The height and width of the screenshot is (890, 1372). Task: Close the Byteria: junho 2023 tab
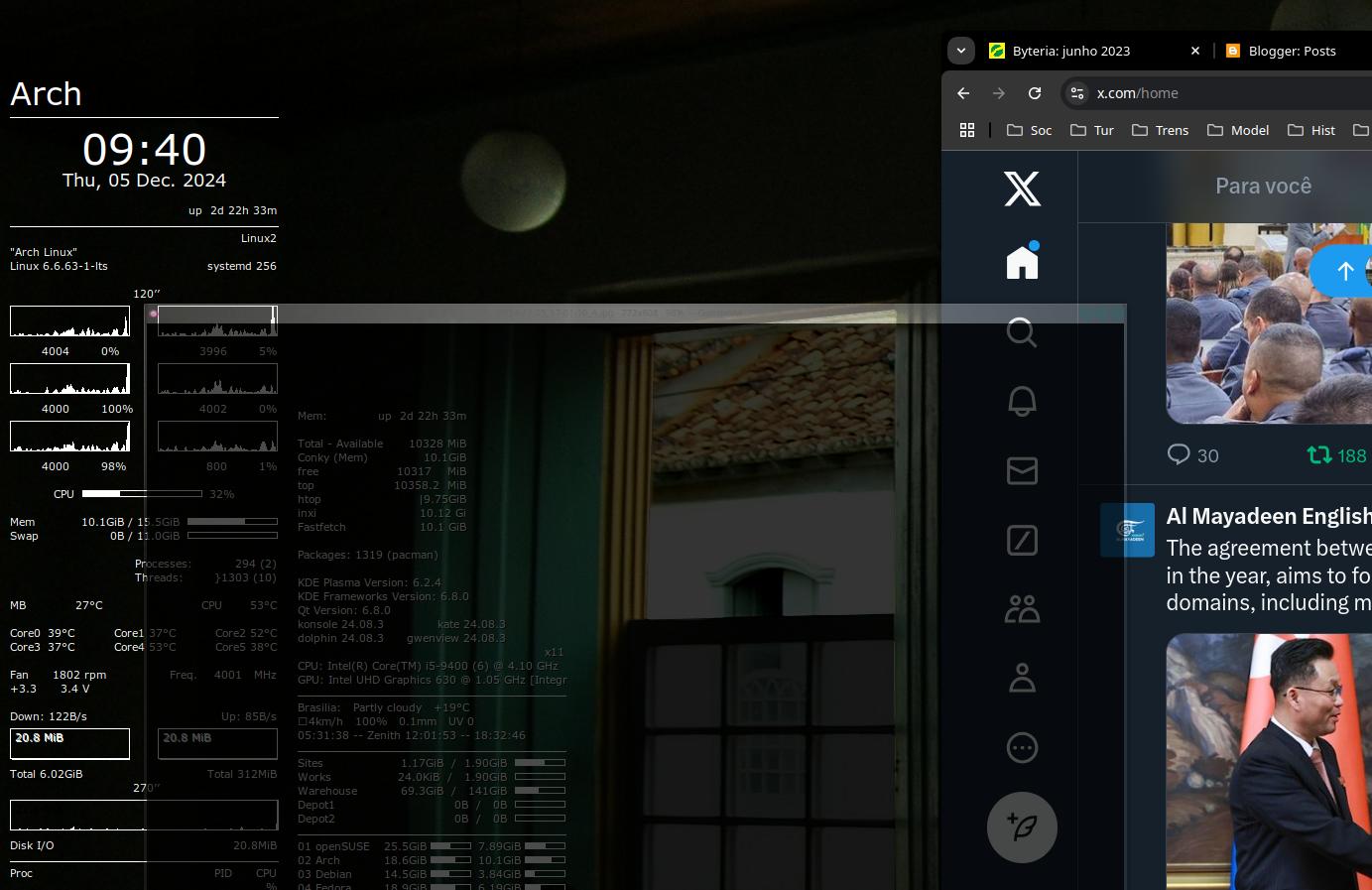pyautogui.click(x=1195, y=51)
